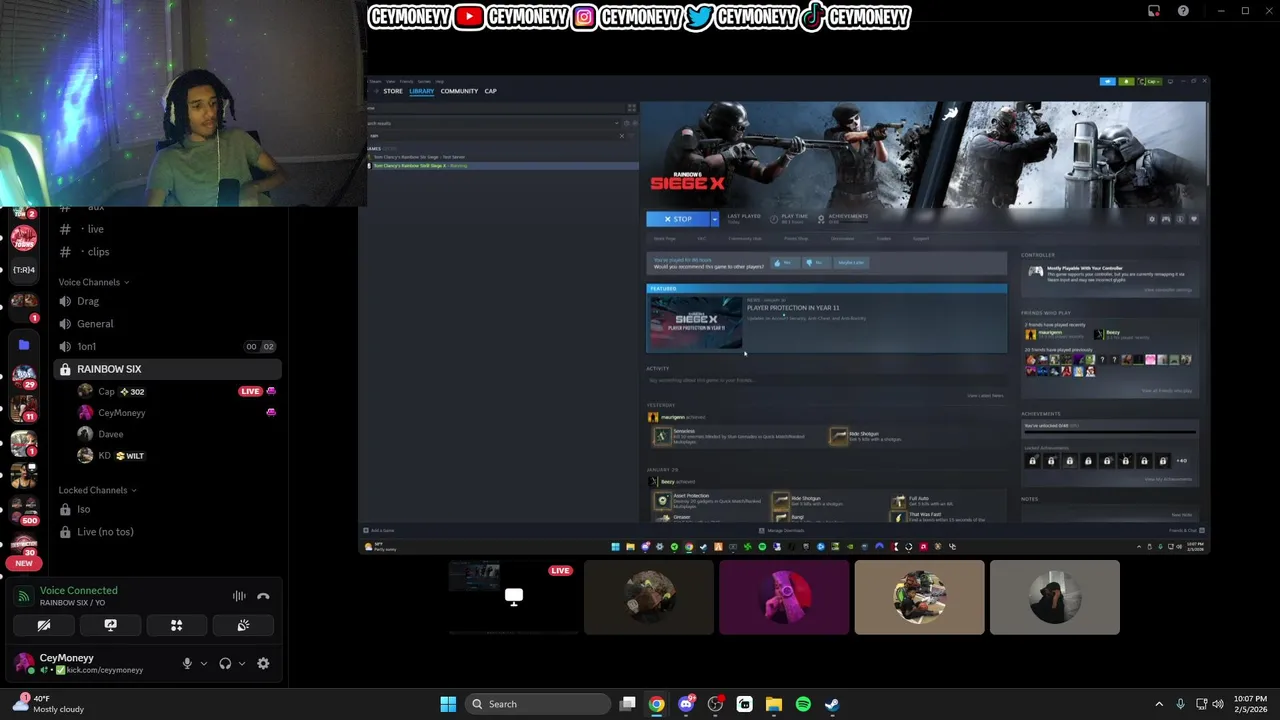Open CAP profile tab in streamed Steam
This screenshot has height=720, width=1280.
(x=490, y=91)
